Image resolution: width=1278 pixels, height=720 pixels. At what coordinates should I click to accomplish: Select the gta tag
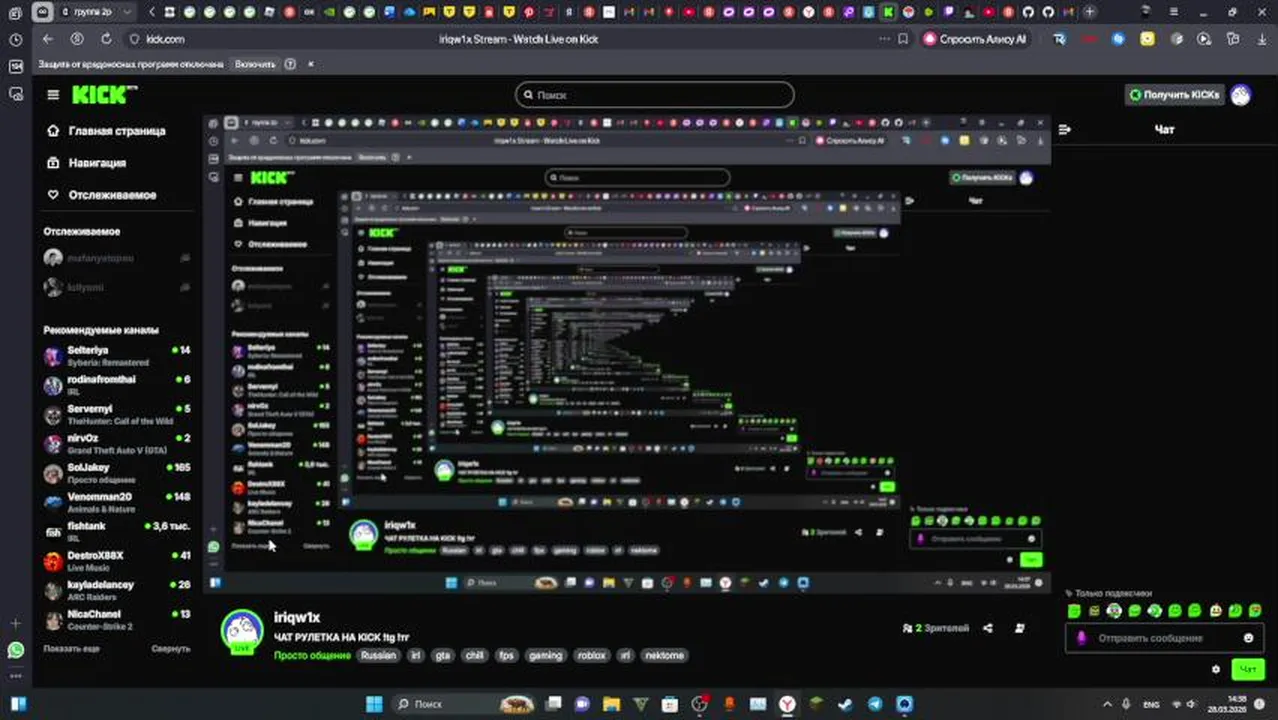point(443,655)
